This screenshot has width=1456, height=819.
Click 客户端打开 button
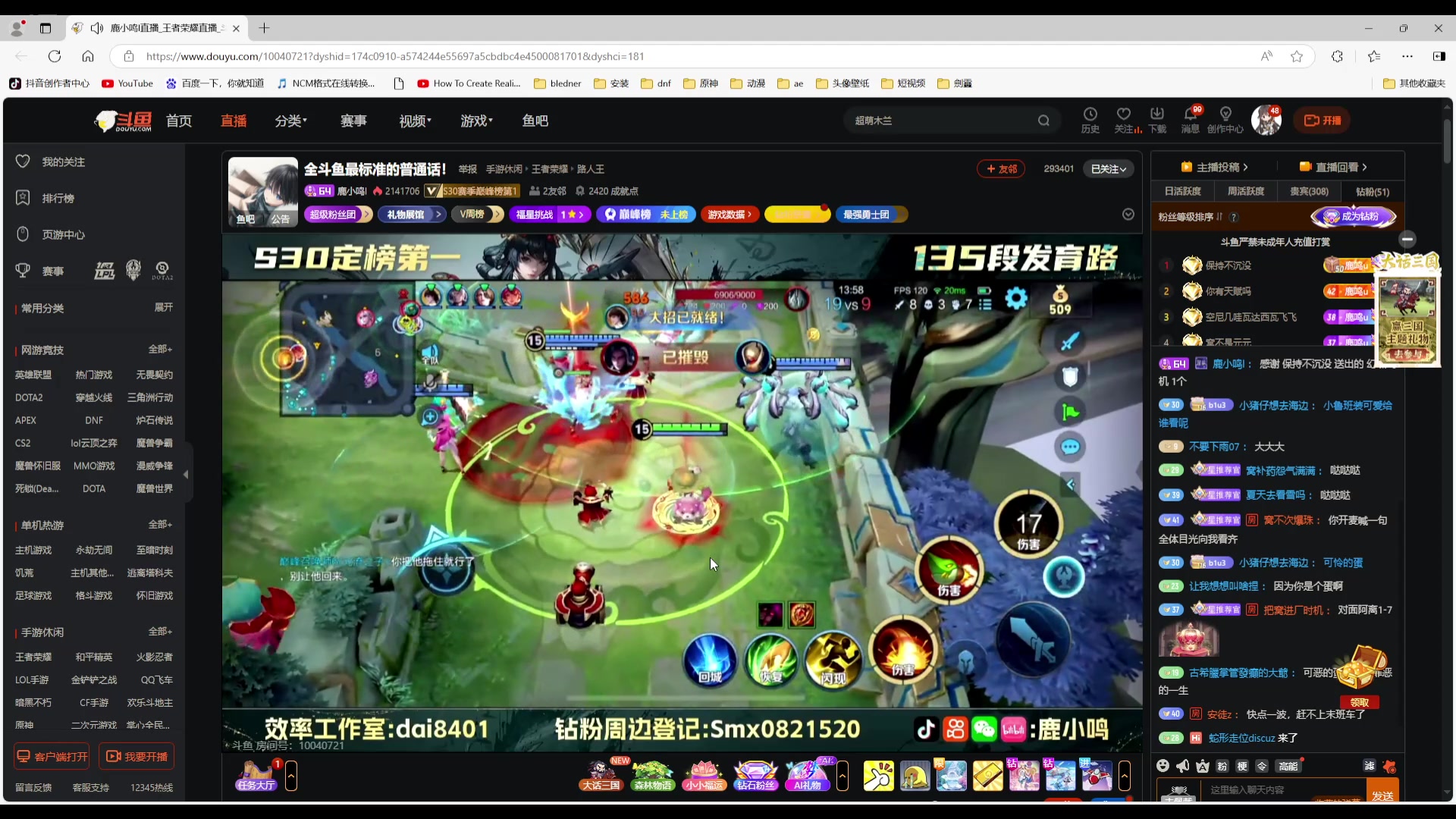pos(52,756)
